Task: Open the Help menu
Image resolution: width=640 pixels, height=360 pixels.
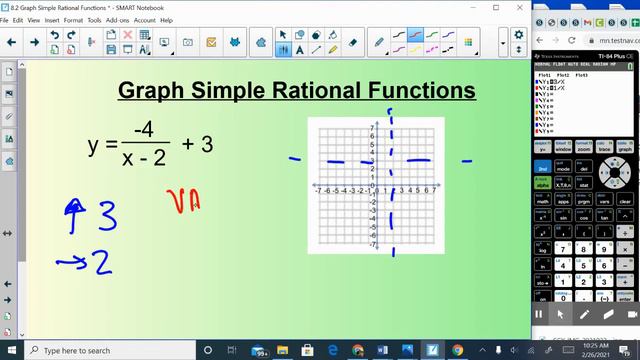Action: click(166, 20)
